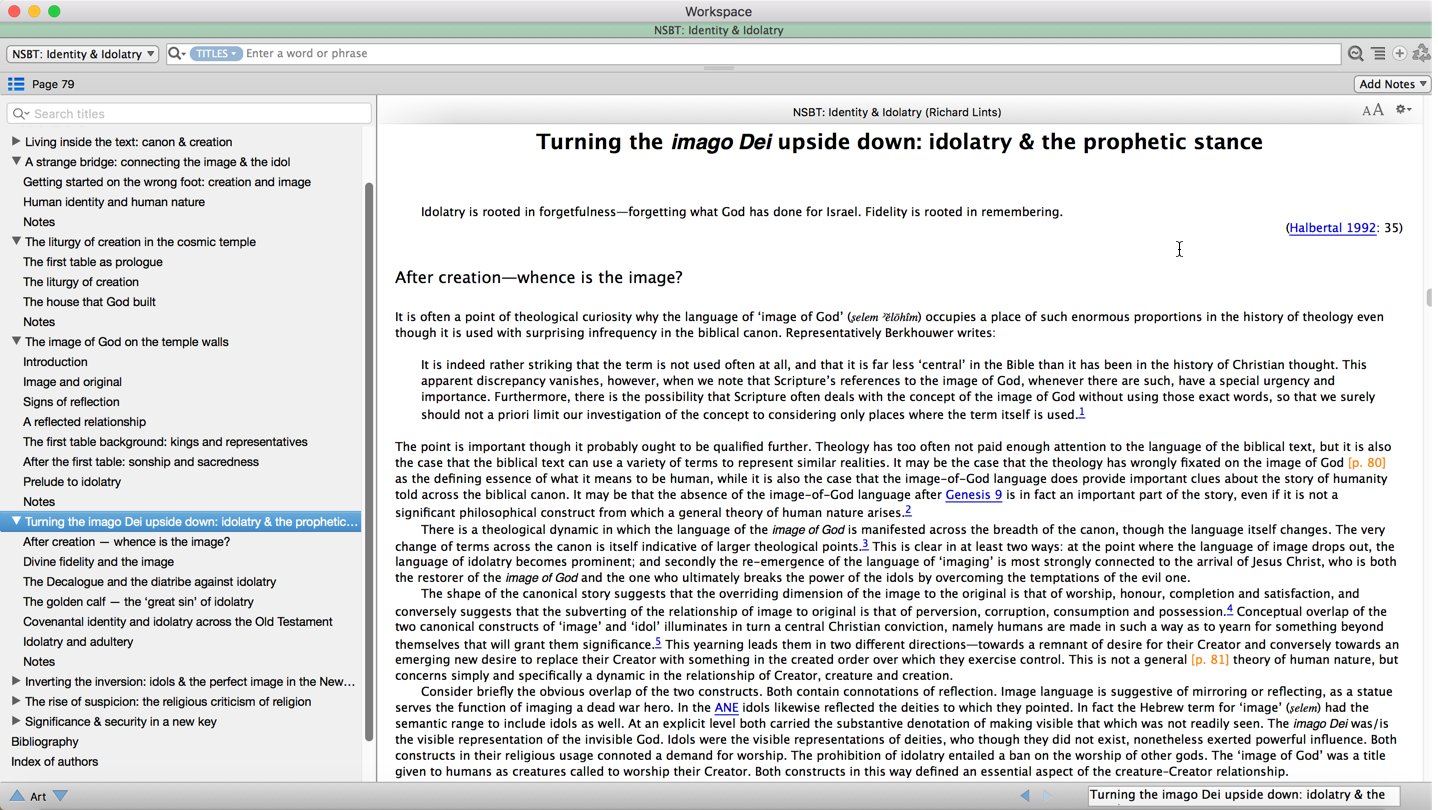Select Introduction in the contents list
1438x810 pixels.
[55, 362]
